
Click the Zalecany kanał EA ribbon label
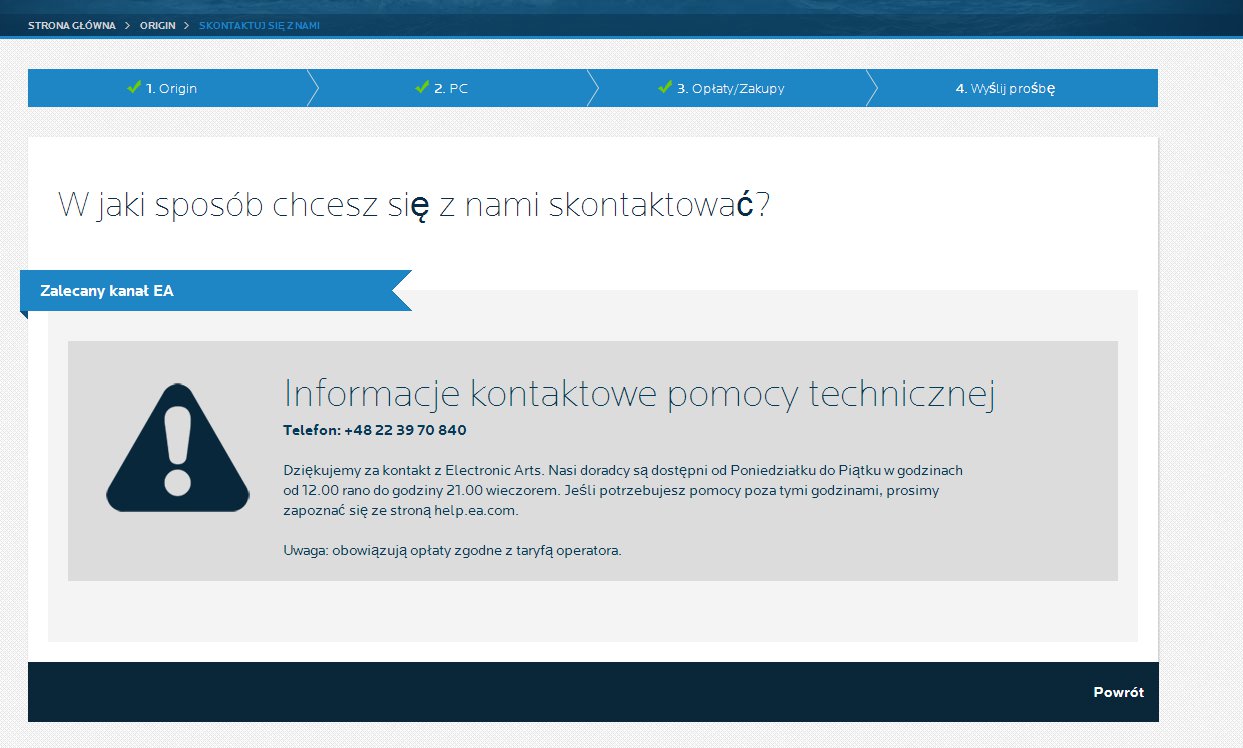pyautogui.click(x=107, y=291)
